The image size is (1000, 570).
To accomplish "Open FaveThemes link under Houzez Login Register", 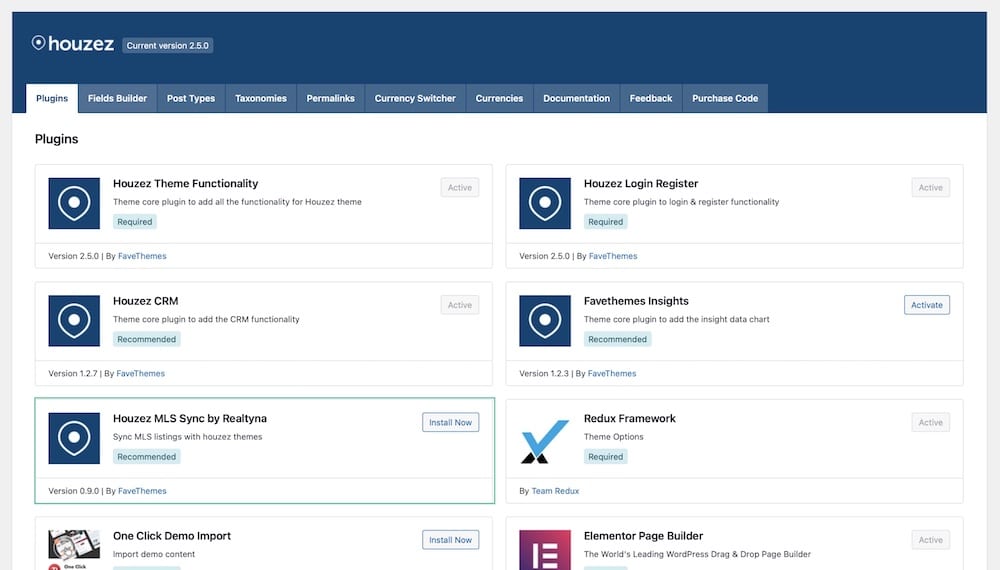I will point(613,256).
